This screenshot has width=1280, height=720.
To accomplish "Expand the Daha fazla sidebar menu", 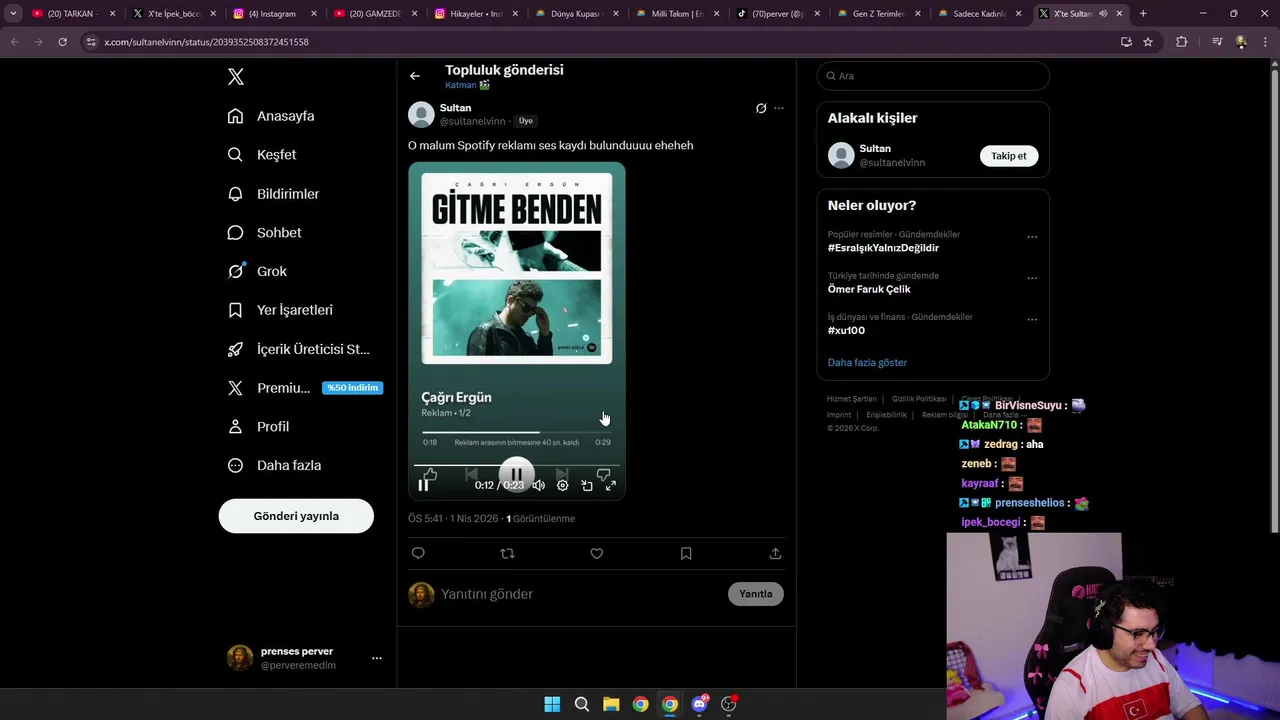I will click(x=275, y=465).
